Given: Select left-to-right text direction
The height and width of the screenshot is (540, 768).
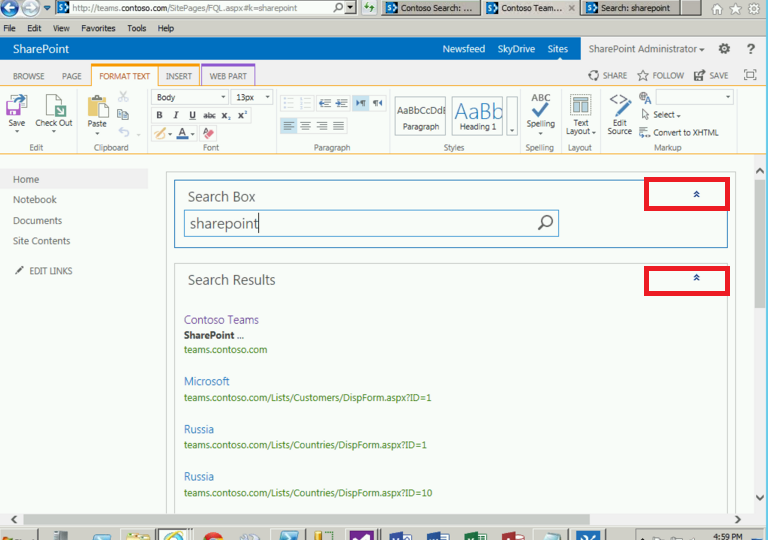Looking at the screenshot, I should pyautogui.click(x=360, y=103).
